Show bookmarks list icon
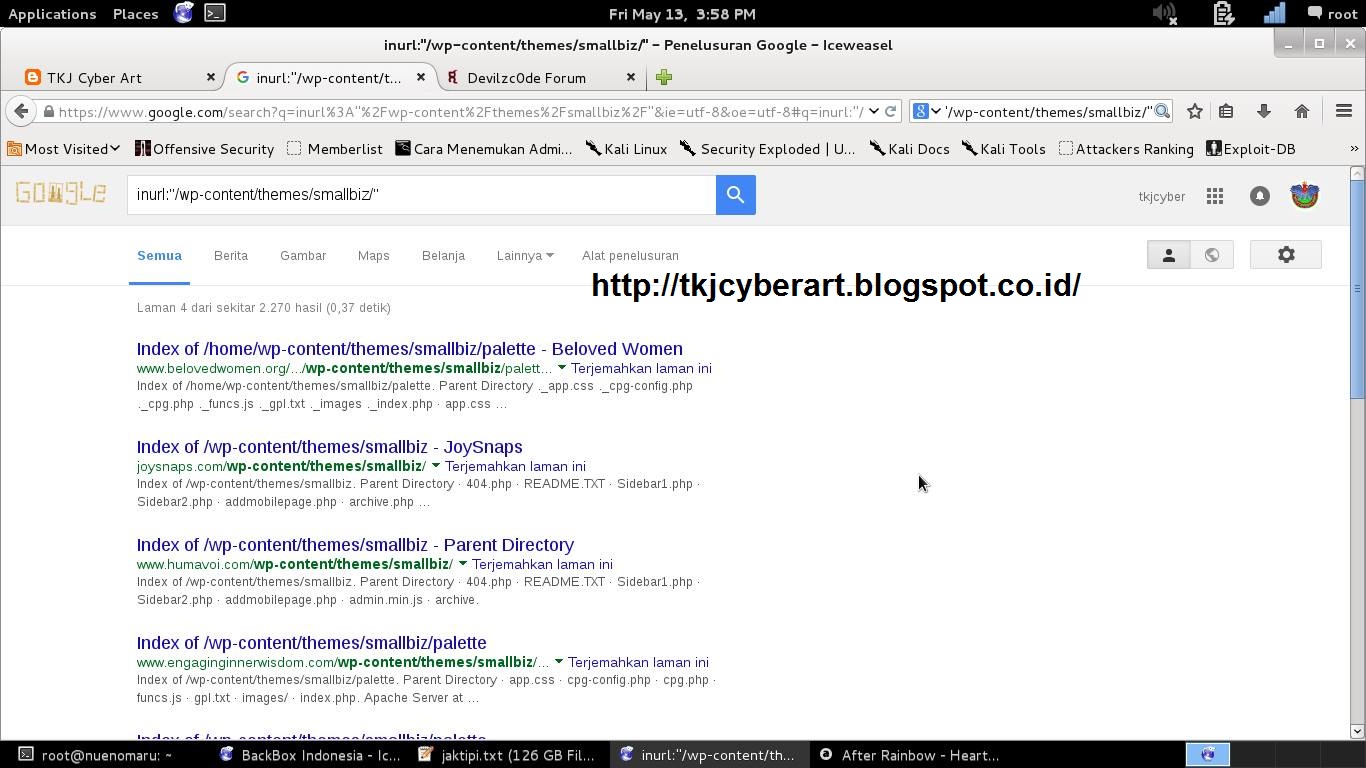The height and width of the screenshot is (768, 1366). [x=1226, y=111]
